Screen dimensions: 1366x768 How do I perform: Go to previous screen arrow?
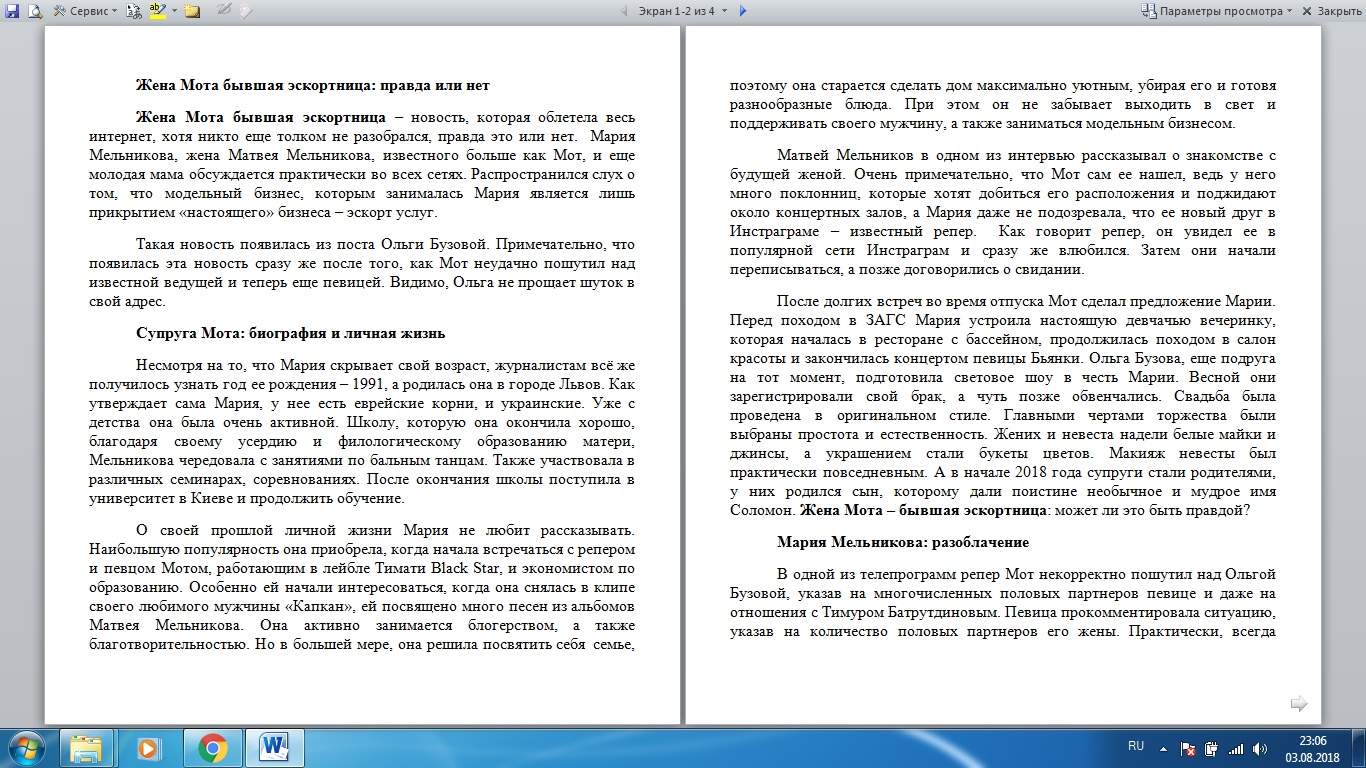(625, 11)
